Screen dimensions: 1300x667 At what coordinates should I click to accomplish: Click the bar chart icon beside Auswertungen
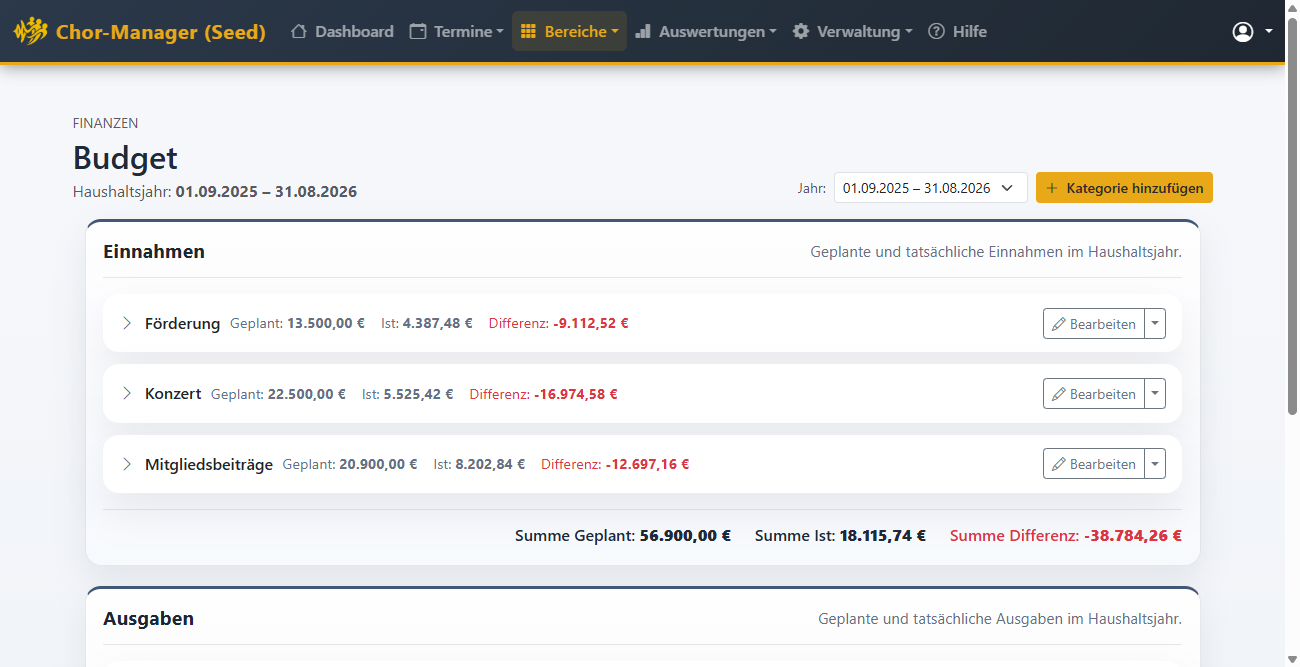[x=643, y=32]
